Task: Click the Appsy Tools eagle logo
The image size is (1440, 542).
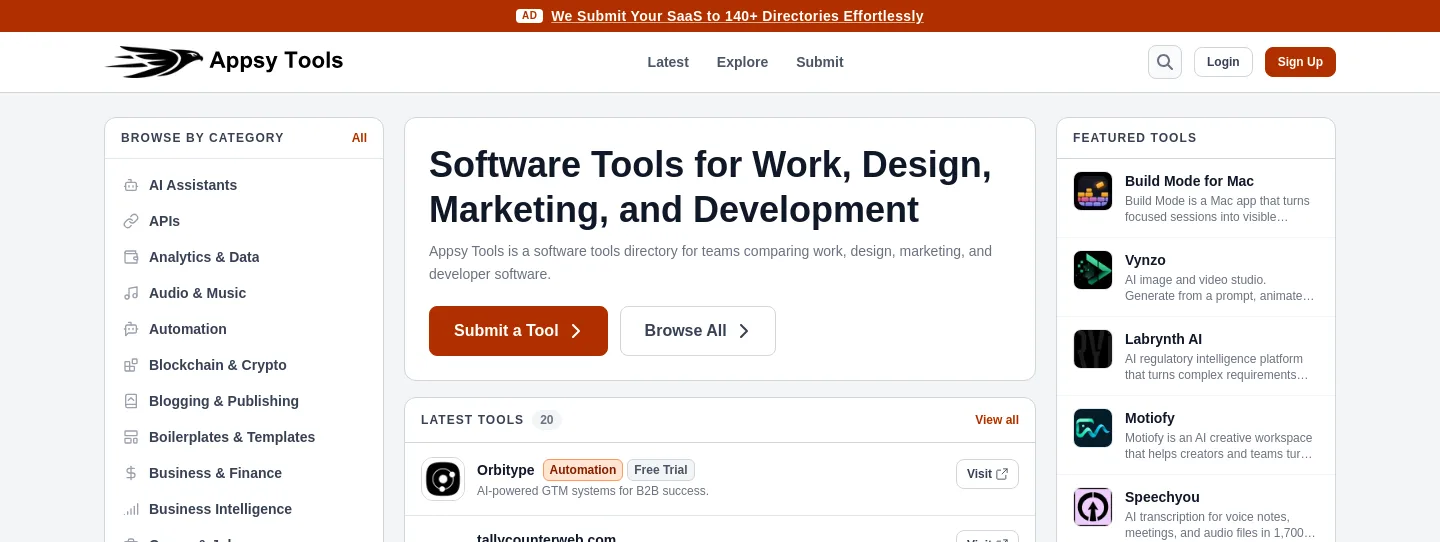Action: click(154, 62)
